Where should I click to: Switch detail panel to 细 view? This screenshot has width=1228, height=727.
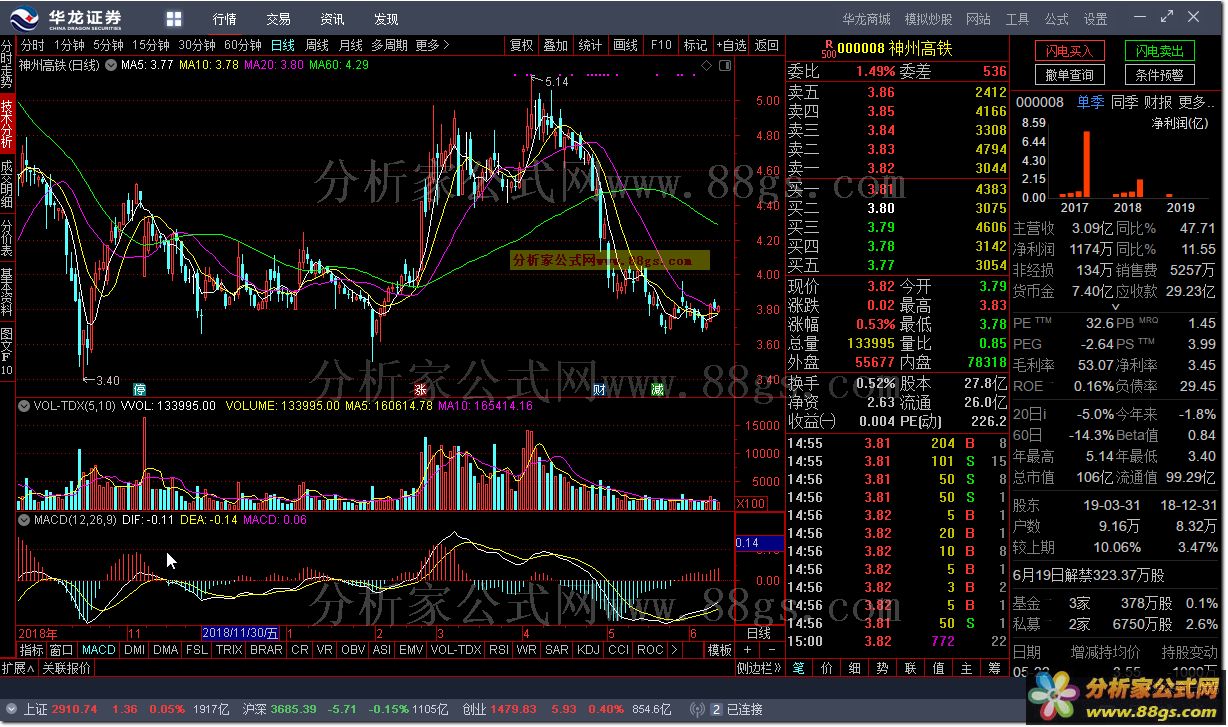point(855,668)
